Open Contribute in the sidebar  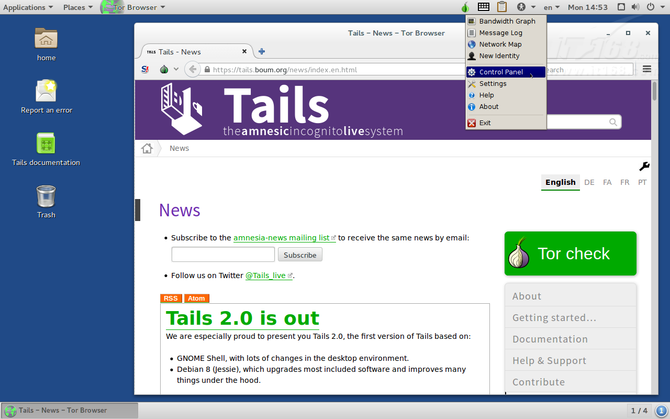tap(570, 382)
